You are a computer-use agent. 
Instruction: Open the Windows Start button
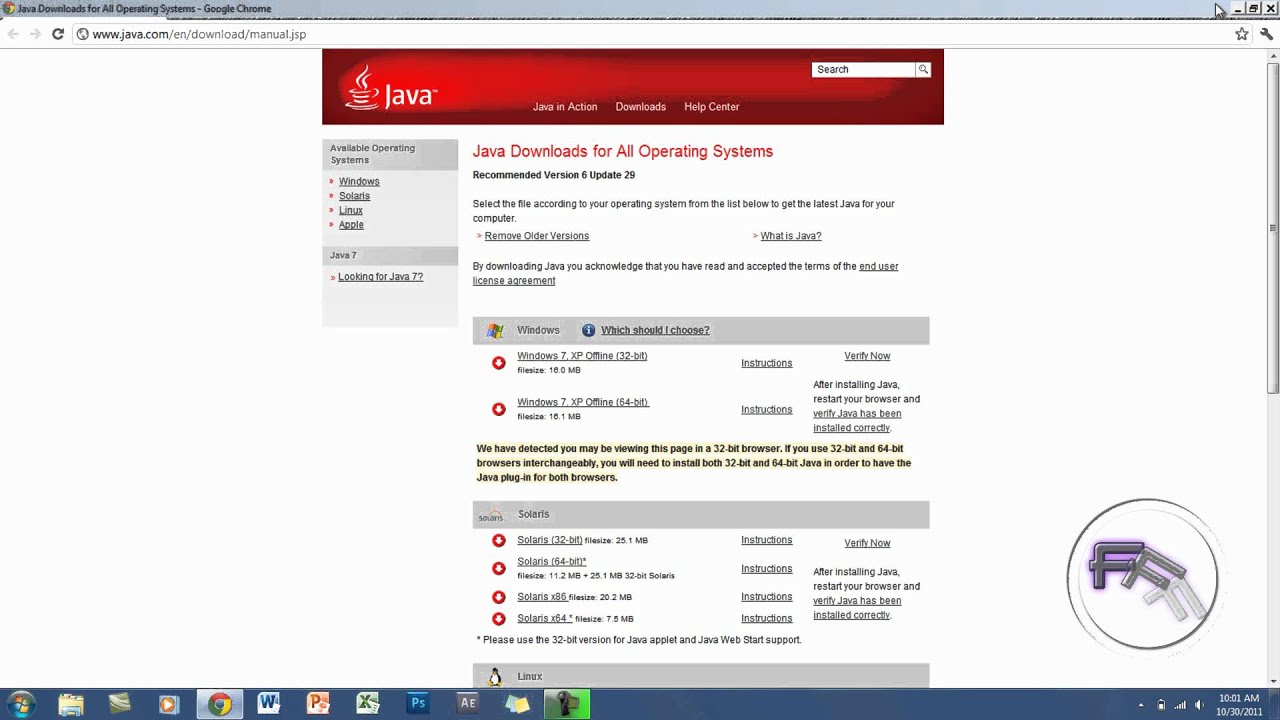(21, 704)
